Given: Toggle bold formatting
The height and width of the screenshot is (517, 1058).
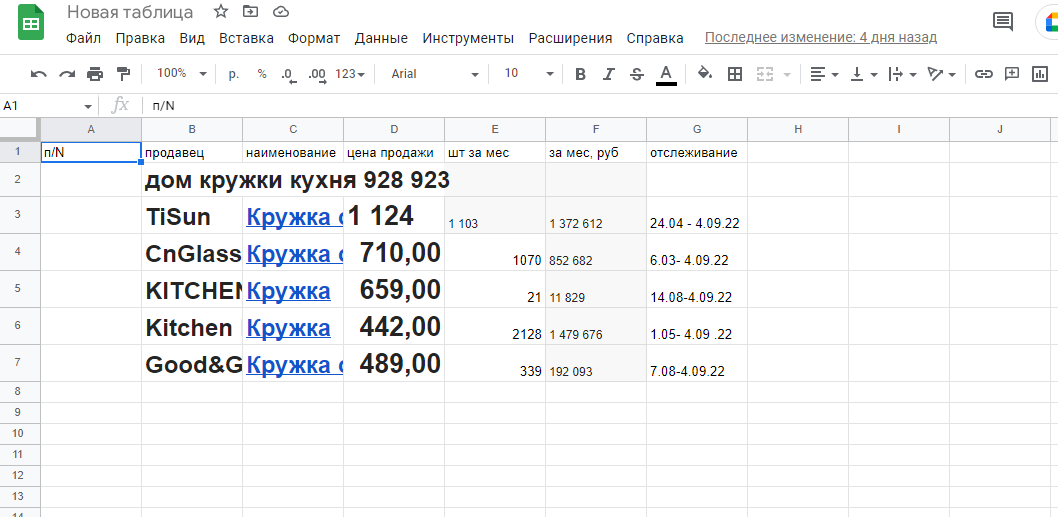Looking at the screenshot, I should 580,74.
